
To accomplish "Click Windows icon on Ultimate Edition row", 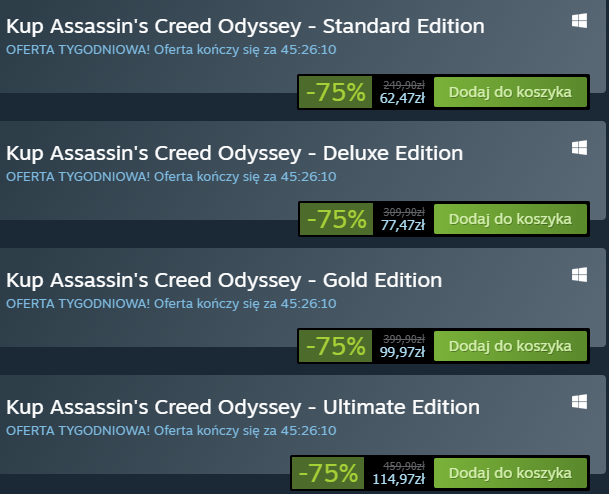I will click(x=579, y=401).
